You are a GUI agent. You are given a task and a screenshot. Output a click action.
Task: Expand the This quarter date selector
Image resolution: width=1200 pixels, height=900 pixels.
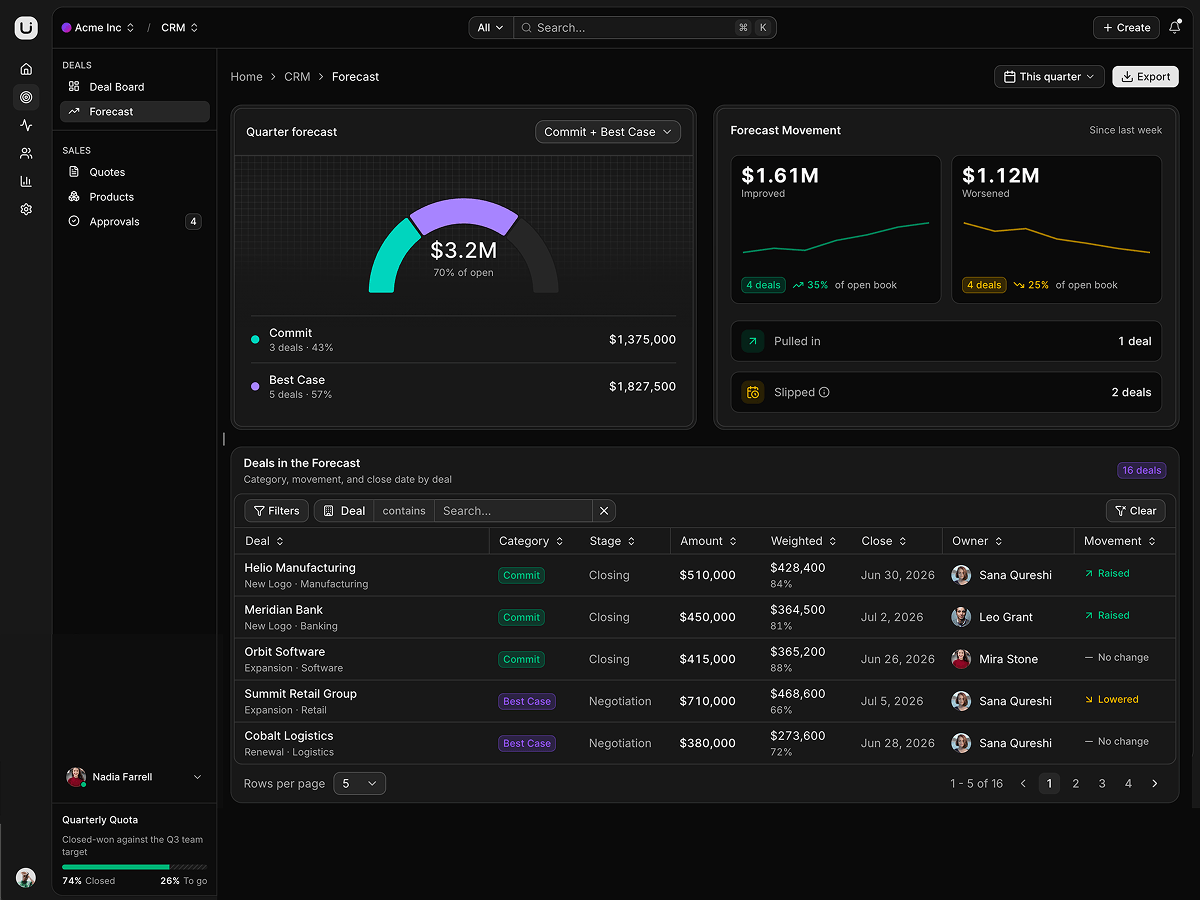(x=1049, y=77)
